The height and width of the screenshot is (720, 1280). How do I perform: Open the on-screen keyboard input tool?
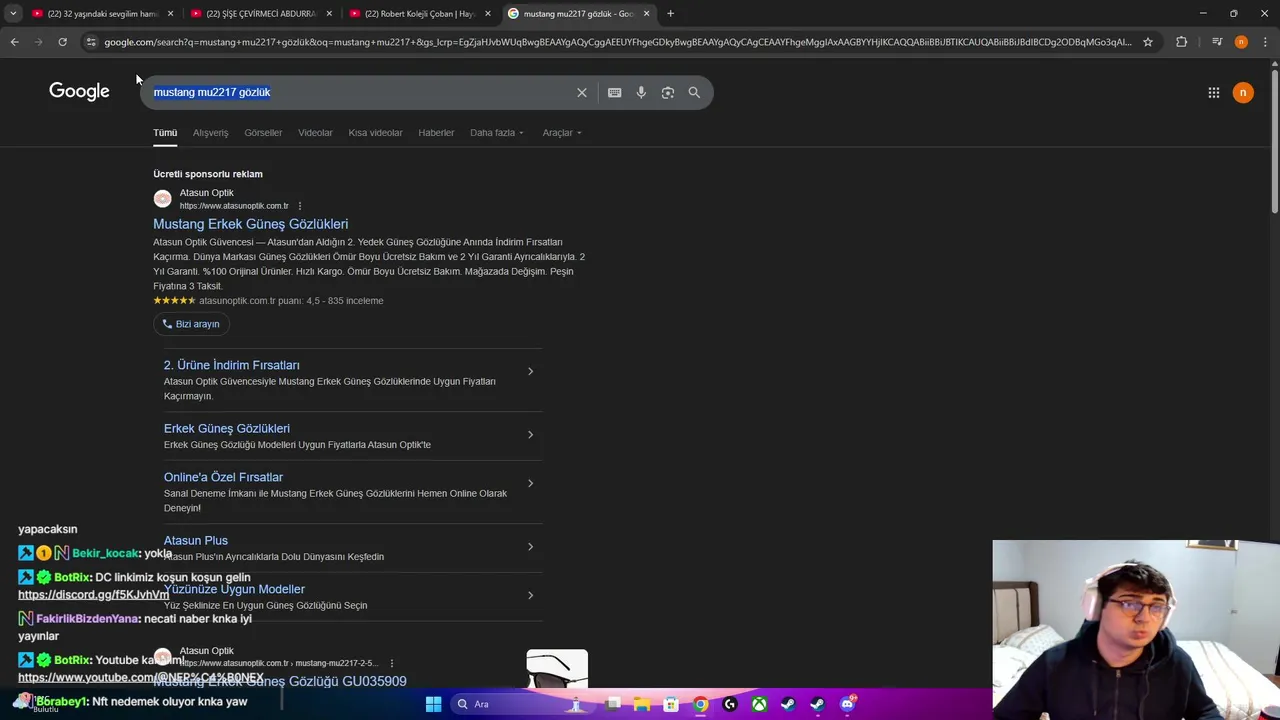614,92
